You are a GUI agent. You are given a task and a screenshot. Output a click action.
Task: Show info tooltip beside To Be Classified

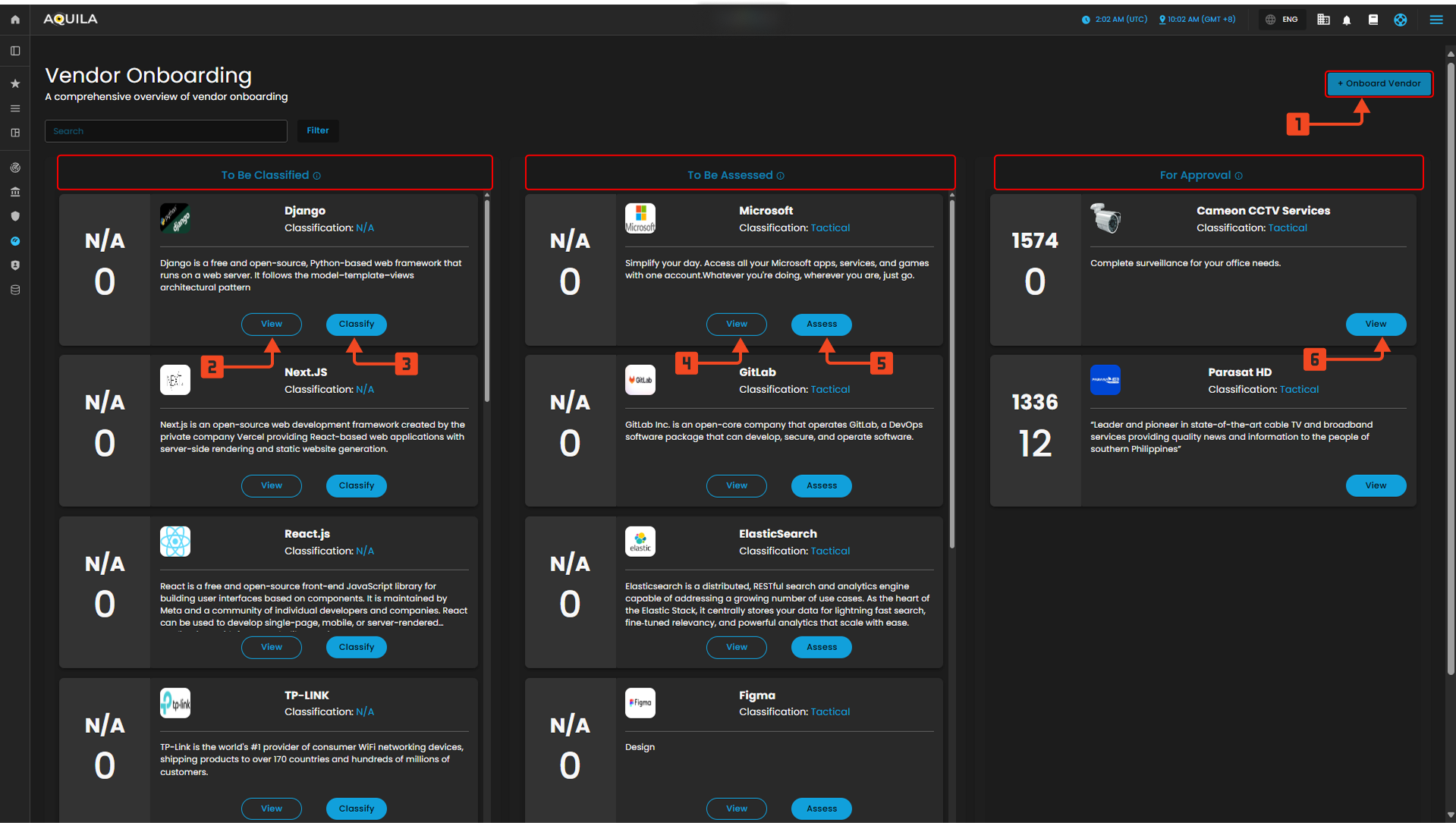[x=317, y=176]
